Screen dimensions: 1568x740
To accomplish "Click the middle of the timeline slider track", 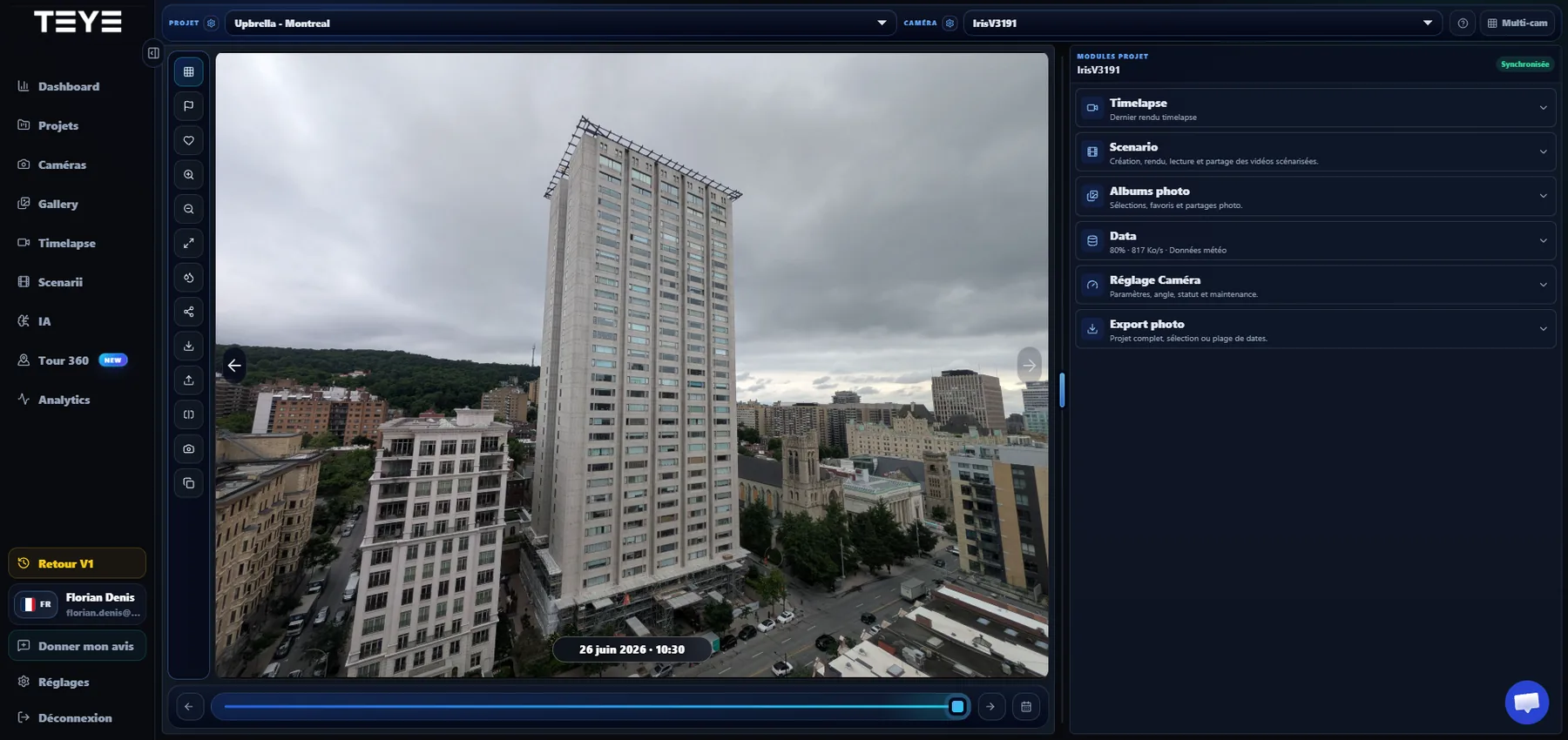I will click(x=591, y=707).
